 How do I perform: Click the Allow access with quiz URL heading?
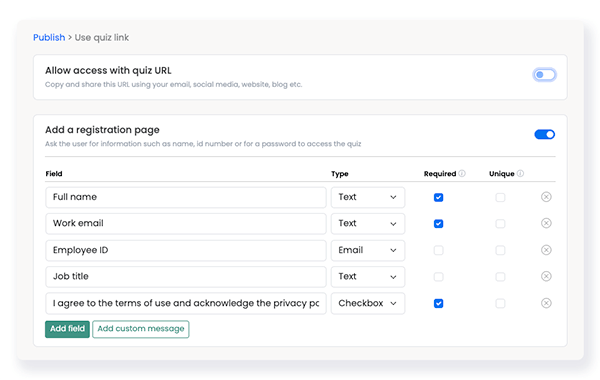(108, 70)
